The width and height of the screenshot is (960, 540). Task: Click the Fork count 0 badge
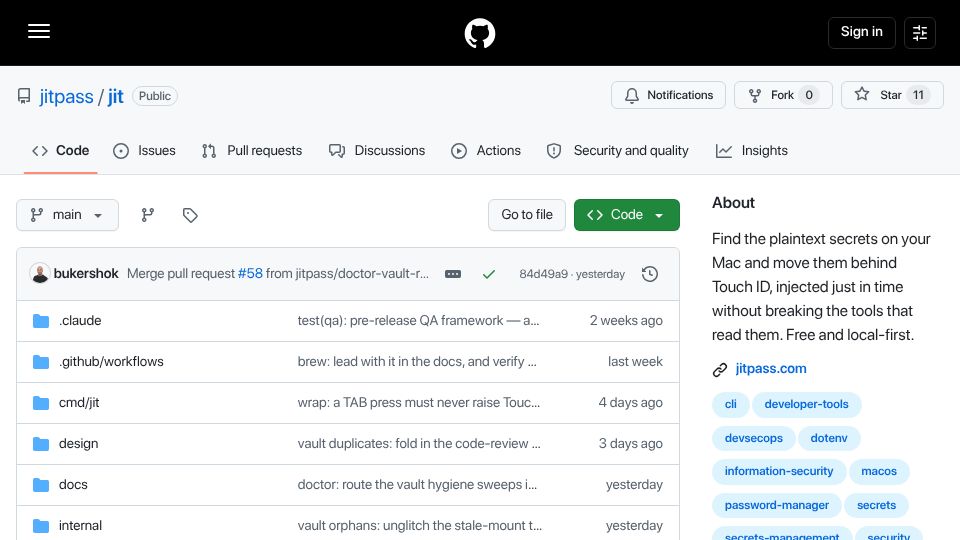(x=809, y=95)
